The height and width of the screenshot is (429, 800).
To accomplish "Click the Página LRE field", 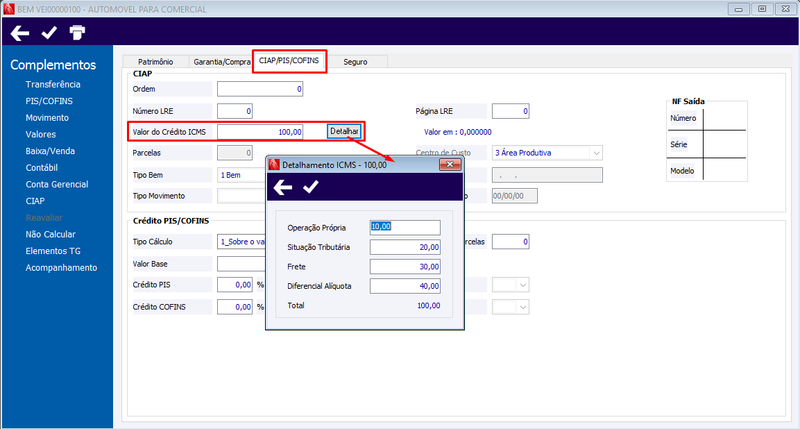I will pyautogui.click(x=510, y=111).
